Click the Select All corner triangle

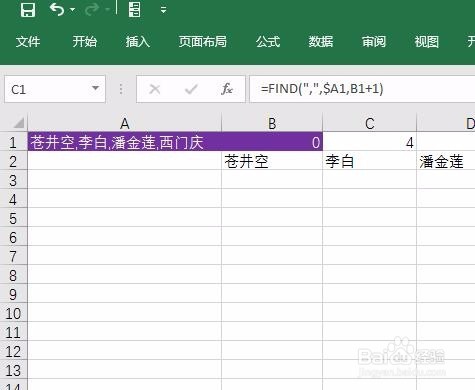point(18,123)
